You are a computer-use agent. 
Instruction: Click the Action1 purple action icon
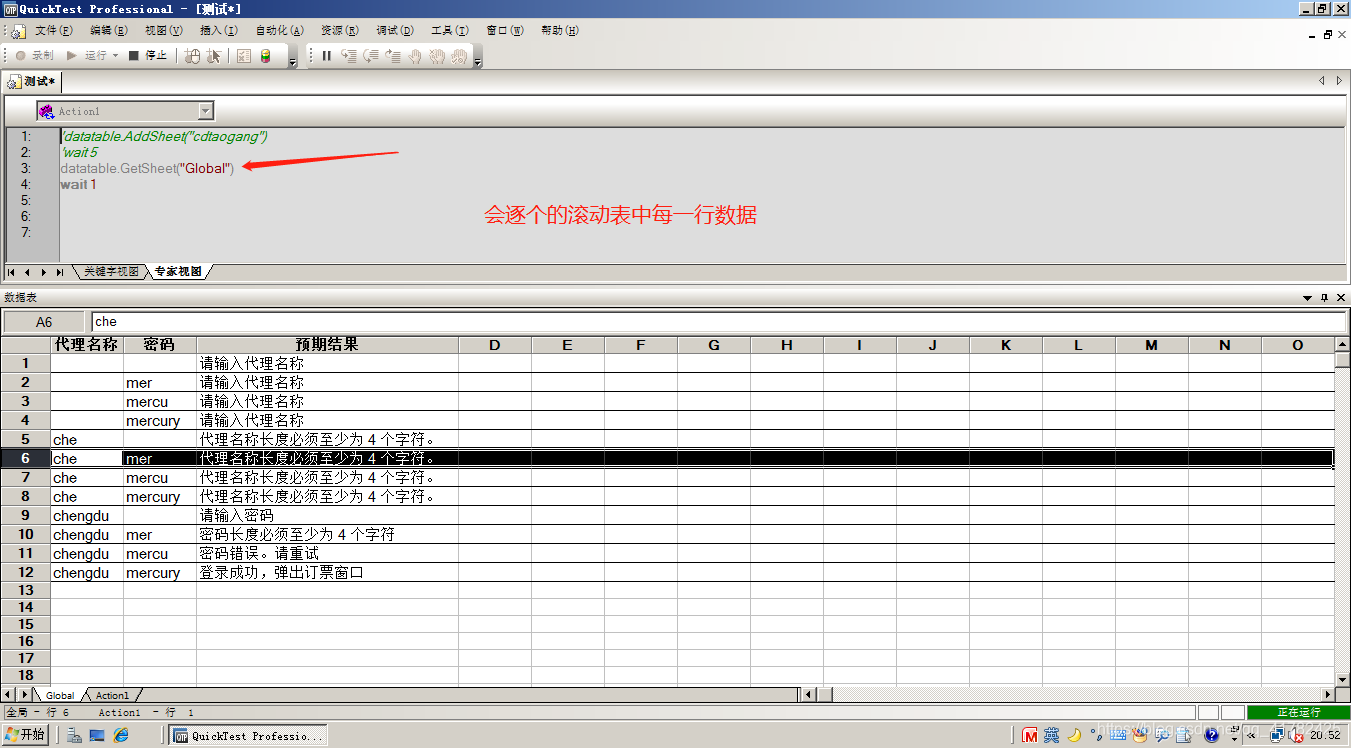pos(46,111)
